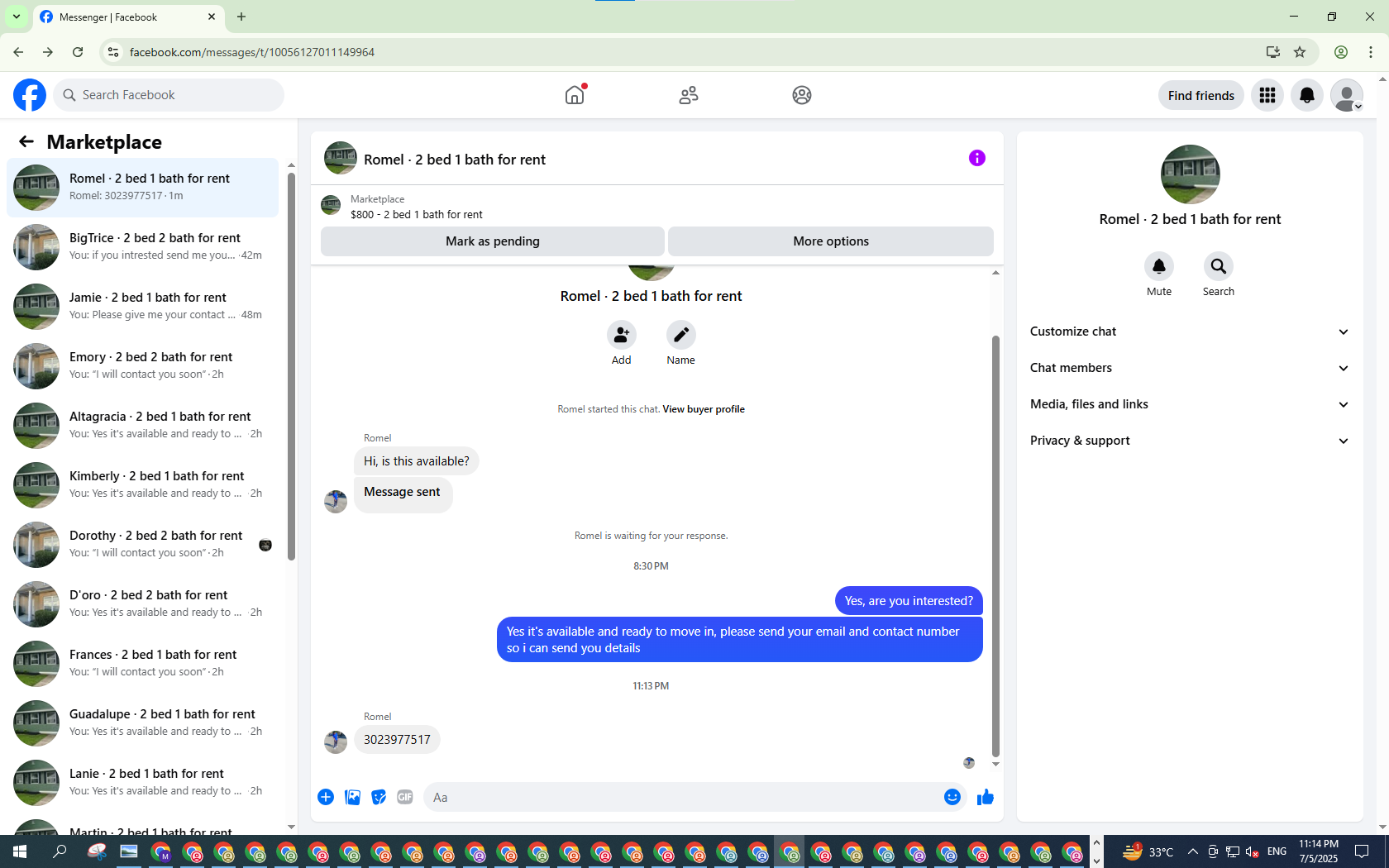Click the Romel listing thumbnail in right panel
Screen dimensions: 1389x868
[1191, 174]
